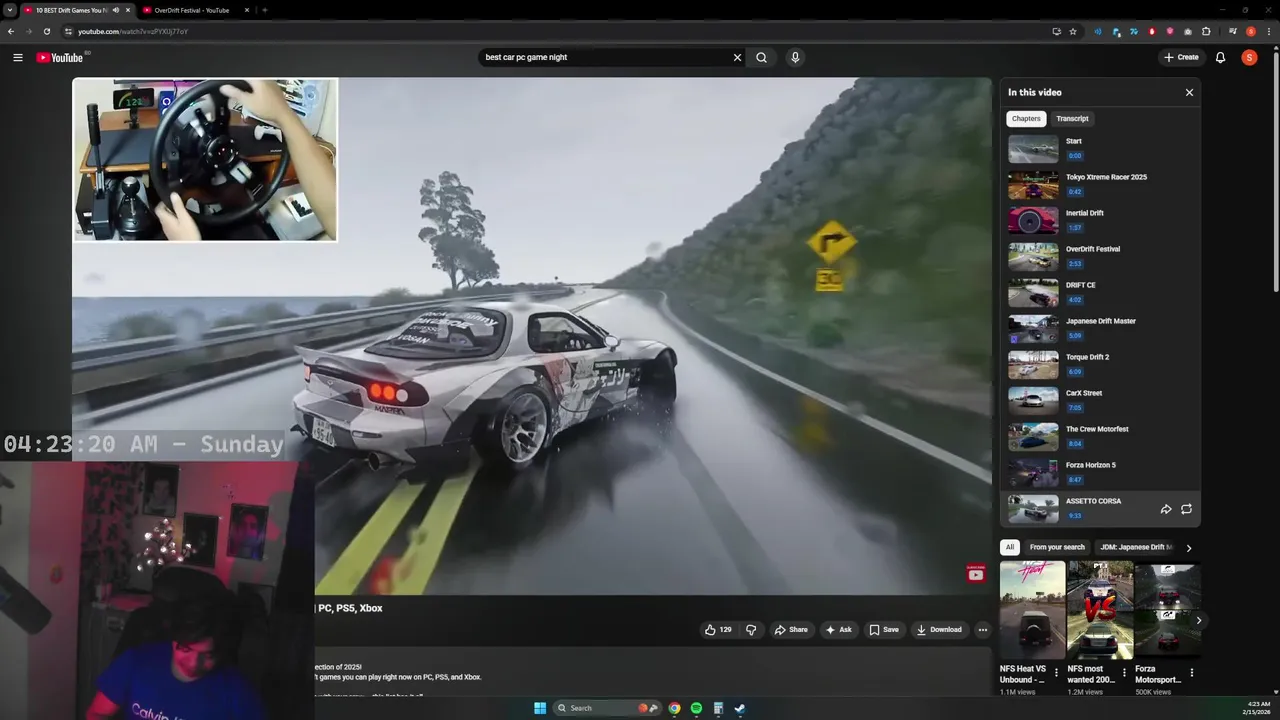The width and height of the screenshot is (1280, 720).
Task: Go back in the browser
Action: click(11, 31)
